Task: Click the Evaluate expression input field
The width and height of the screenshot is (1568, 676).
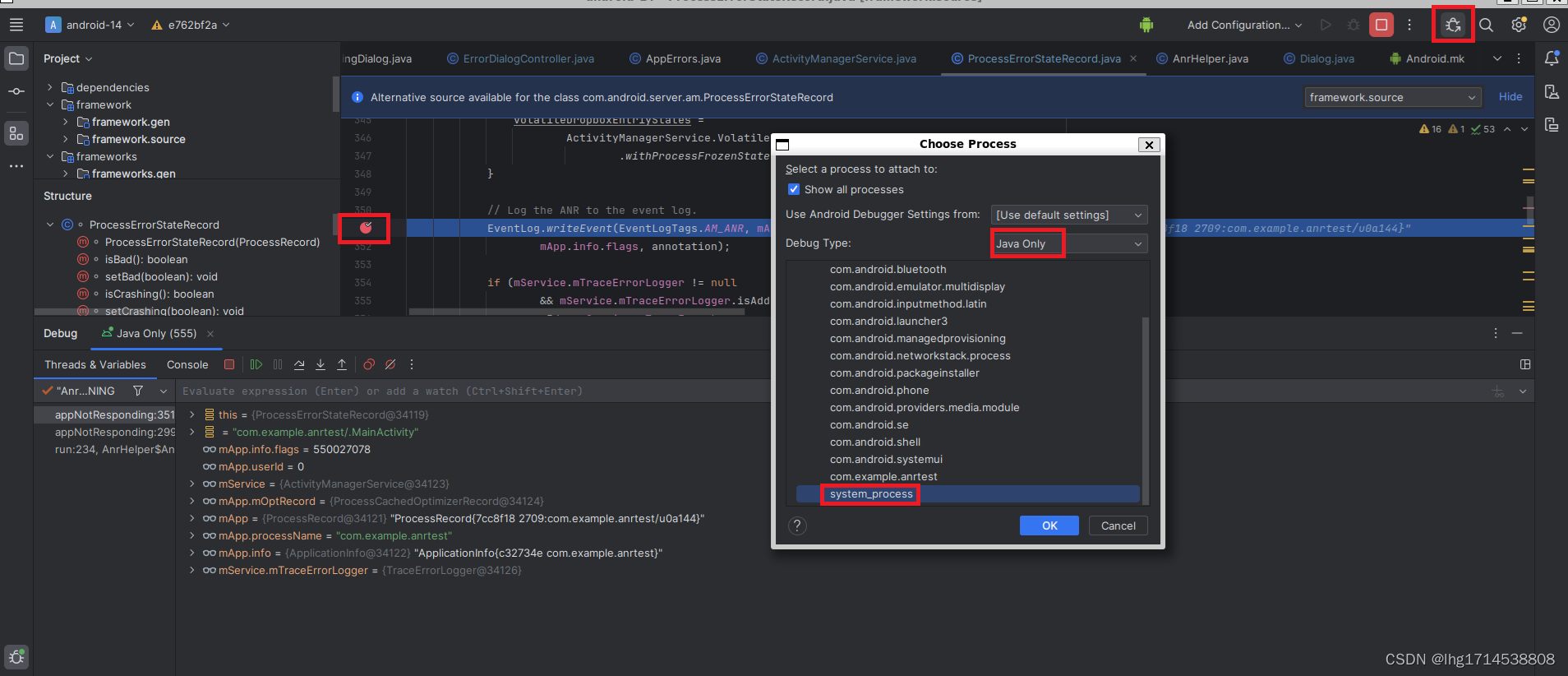Action: (832, 391)
